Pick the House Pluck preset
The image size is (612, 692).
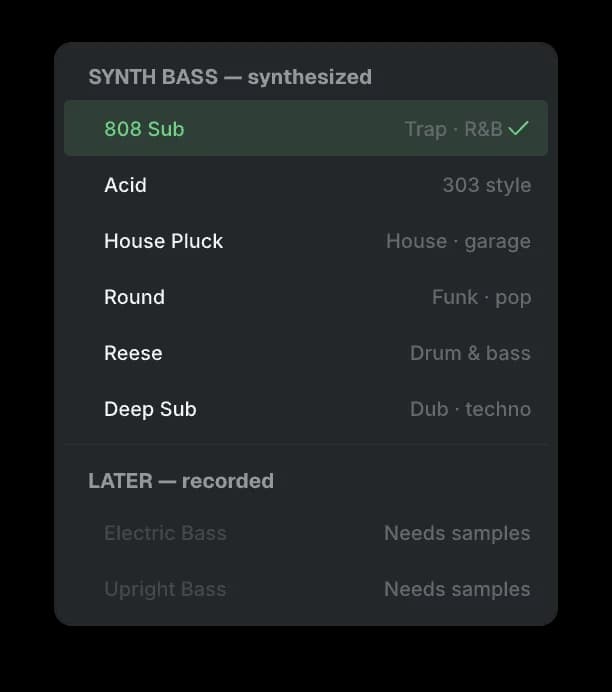point(306,241)
